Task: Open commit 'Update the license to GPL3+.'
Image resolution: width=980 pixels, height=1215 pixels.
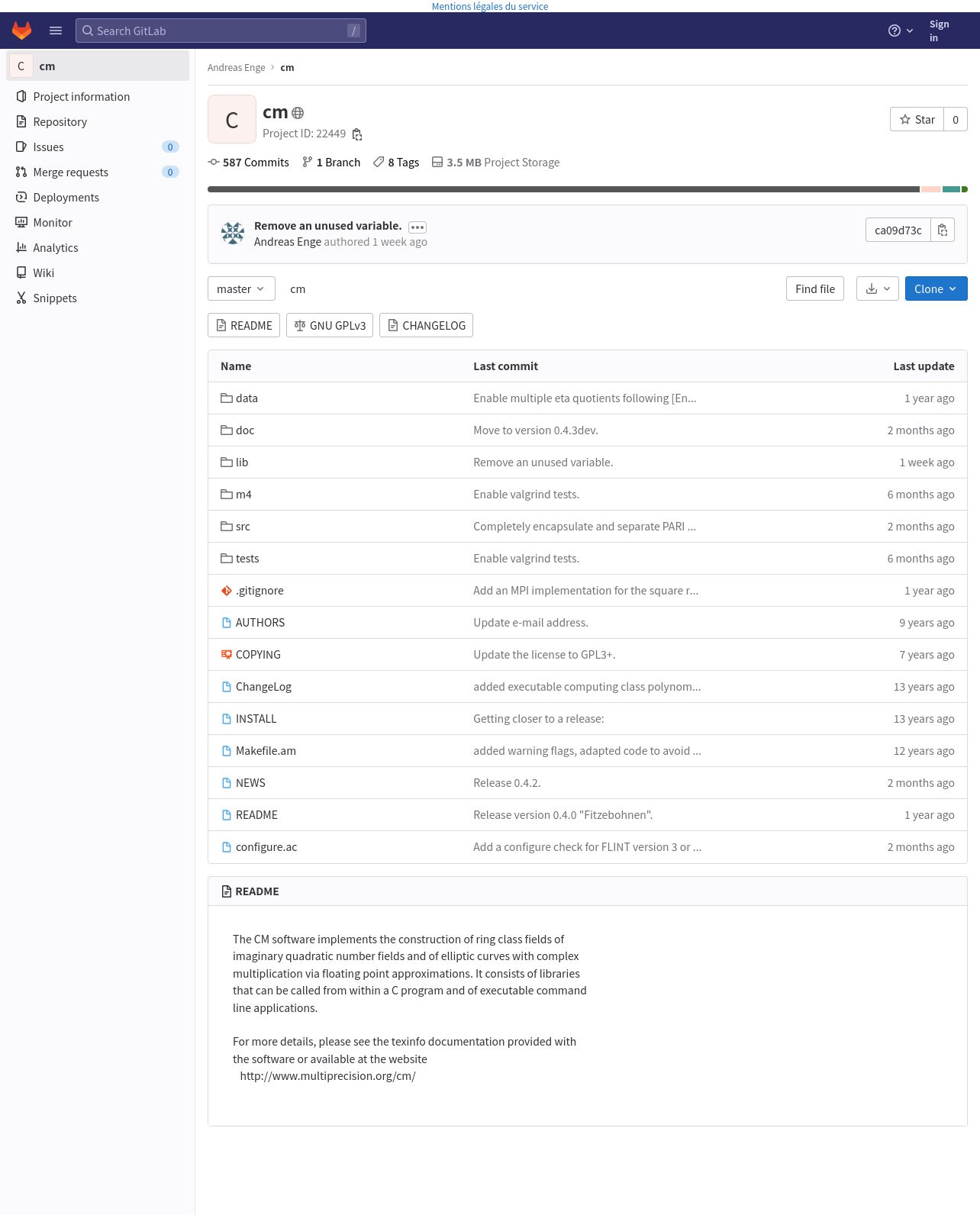Action: click(x=544, y=655)
